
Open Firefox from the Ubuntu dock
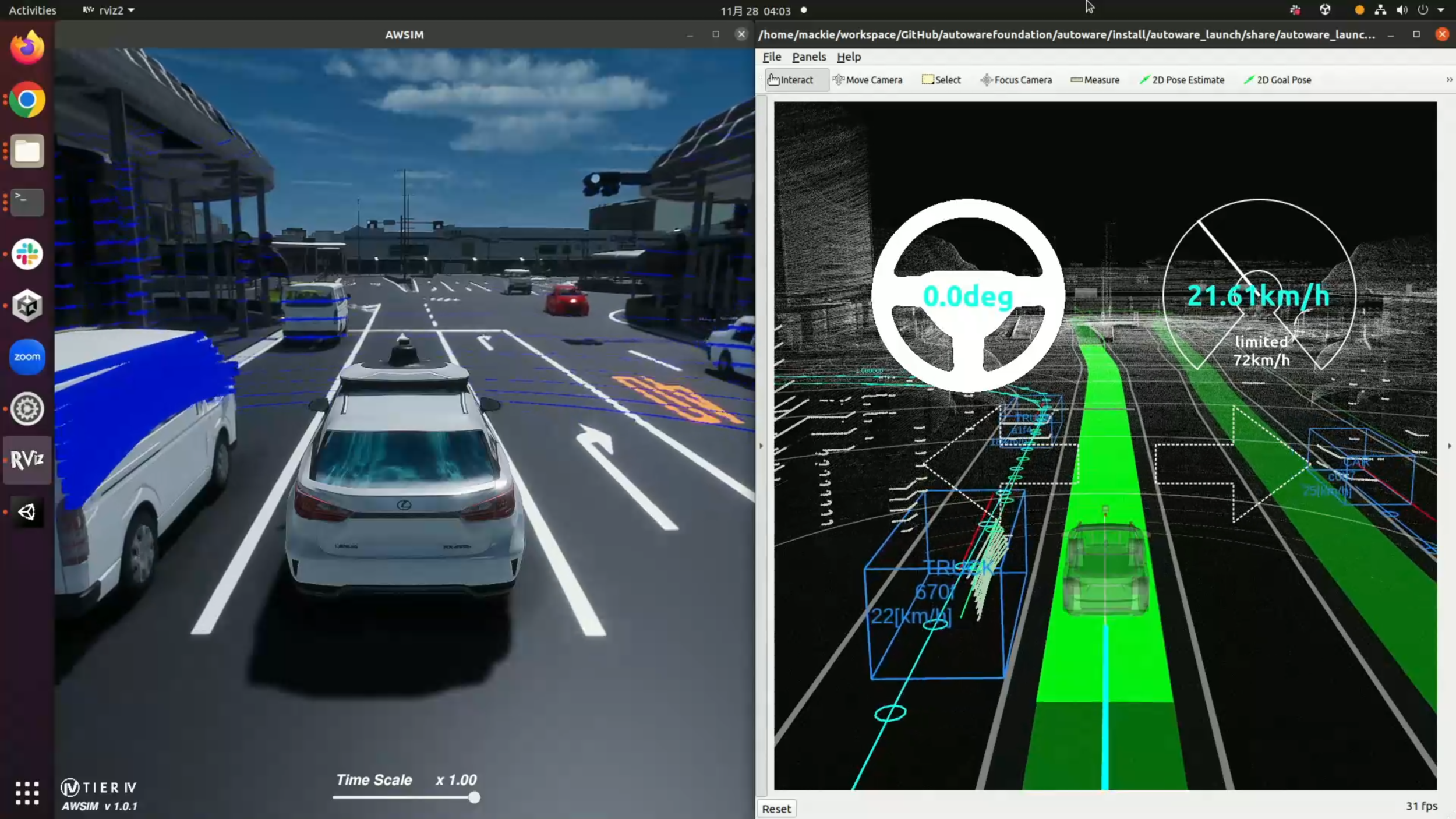tap(27, 47)
